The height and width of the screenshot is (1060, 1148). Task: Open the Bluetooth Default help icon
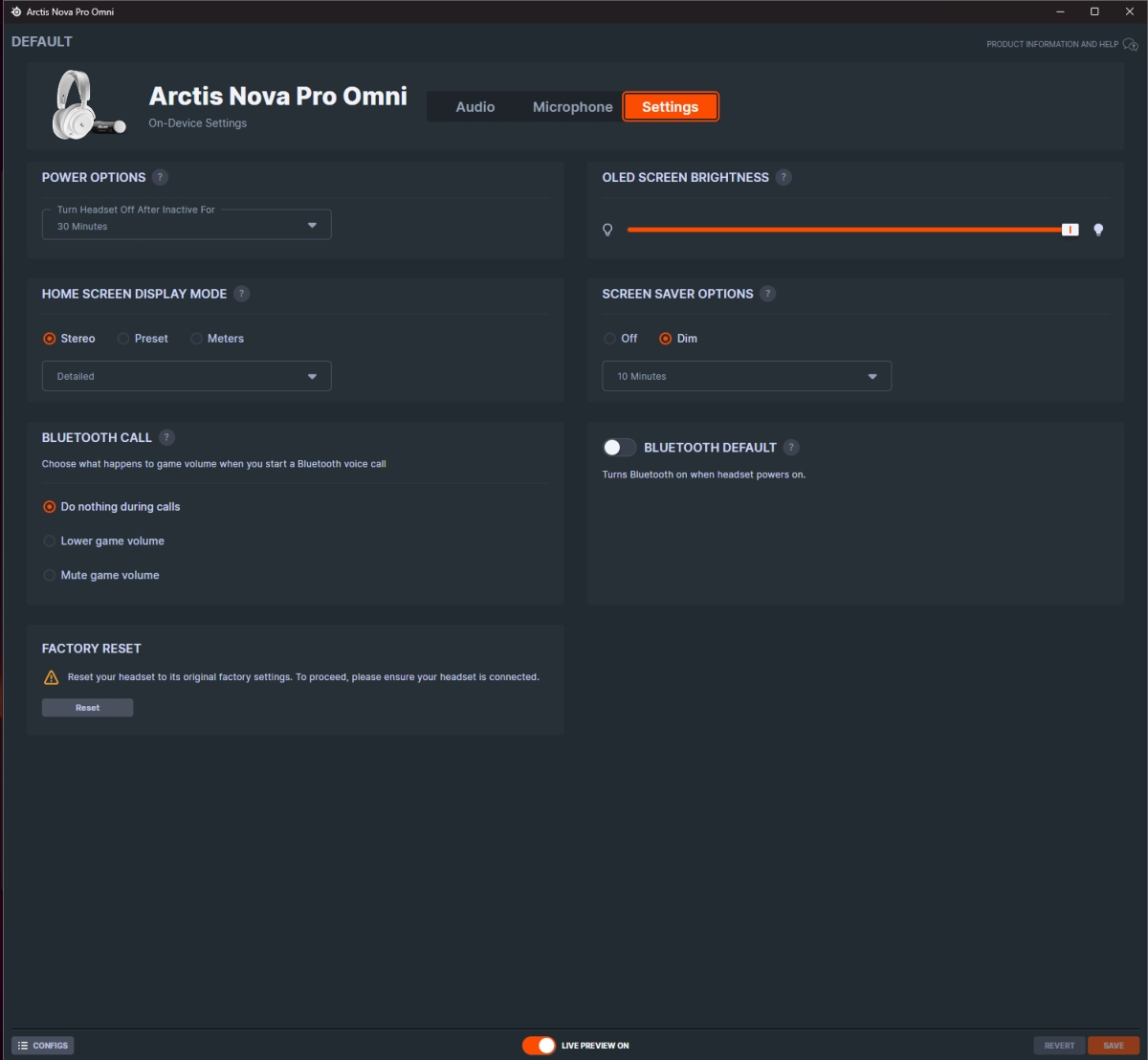click(x=791, y=447)
